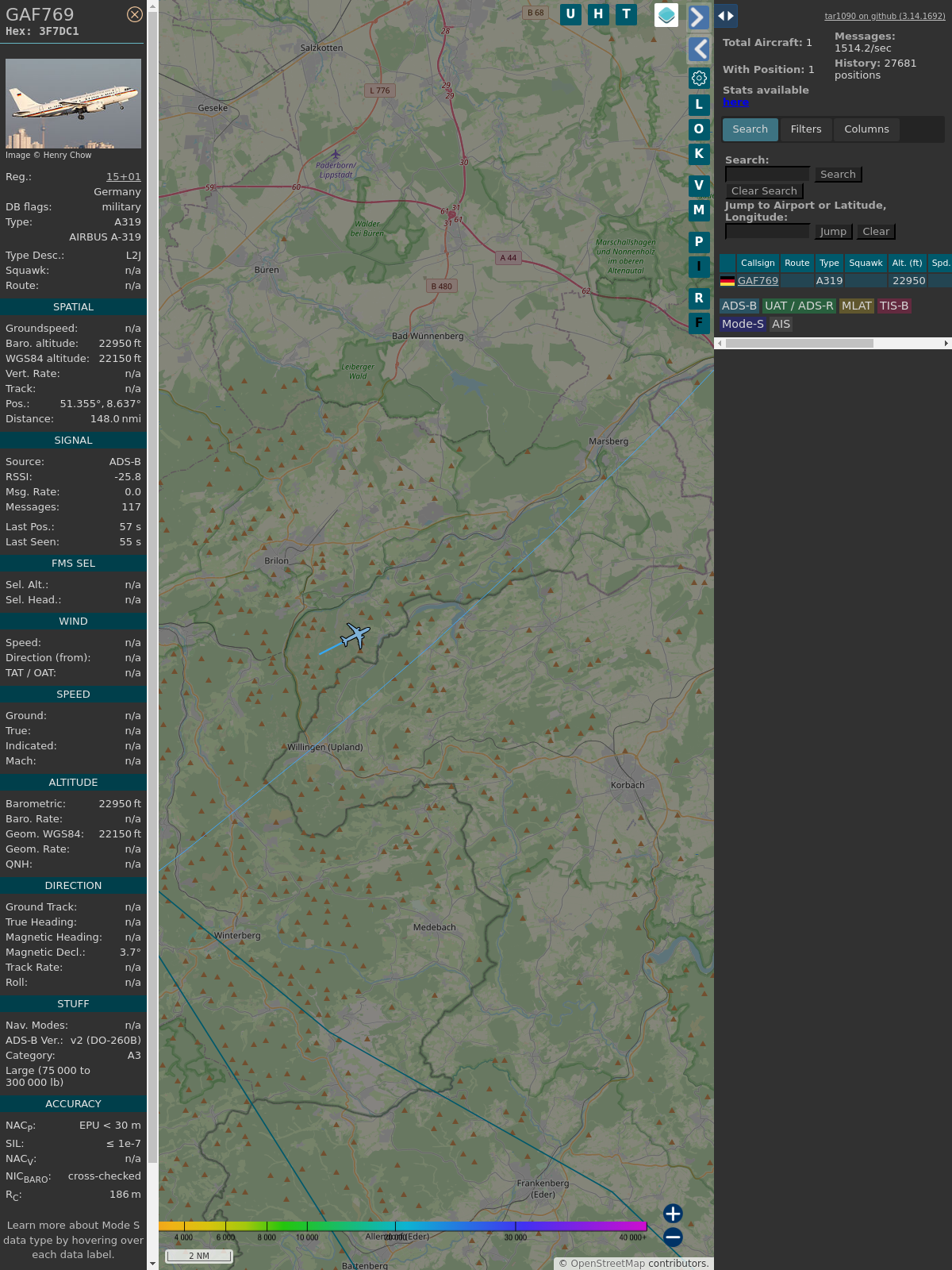Click the Jump to Airport input field
Screen dimensions: 952x1270
(767, 231)
